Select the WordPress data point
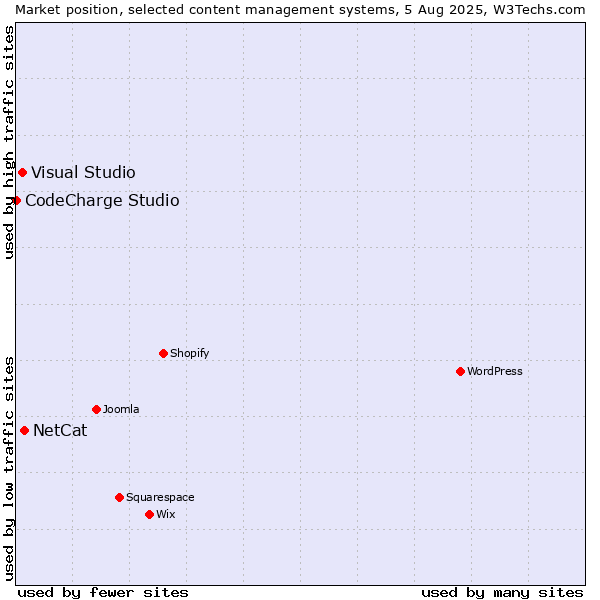 pos(460,372)
